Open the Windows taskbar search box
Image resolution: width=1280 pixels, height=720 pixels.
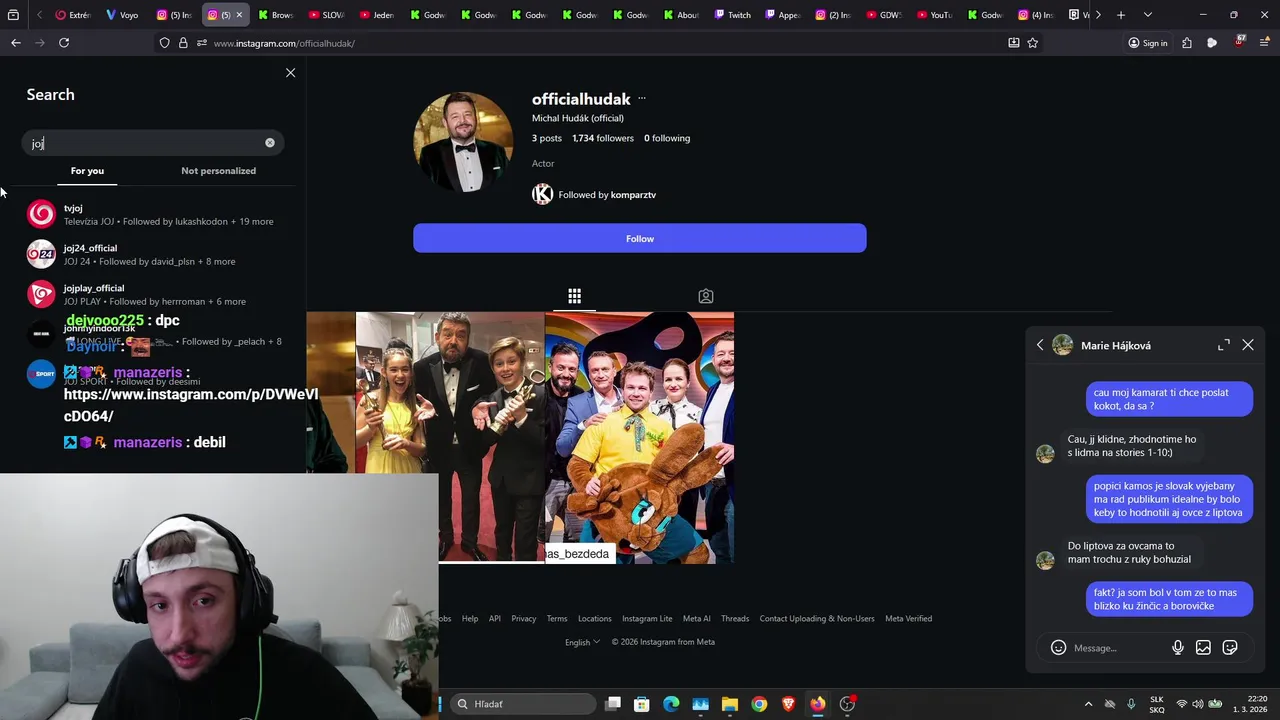pyautogui.click(x=523, y=704)
